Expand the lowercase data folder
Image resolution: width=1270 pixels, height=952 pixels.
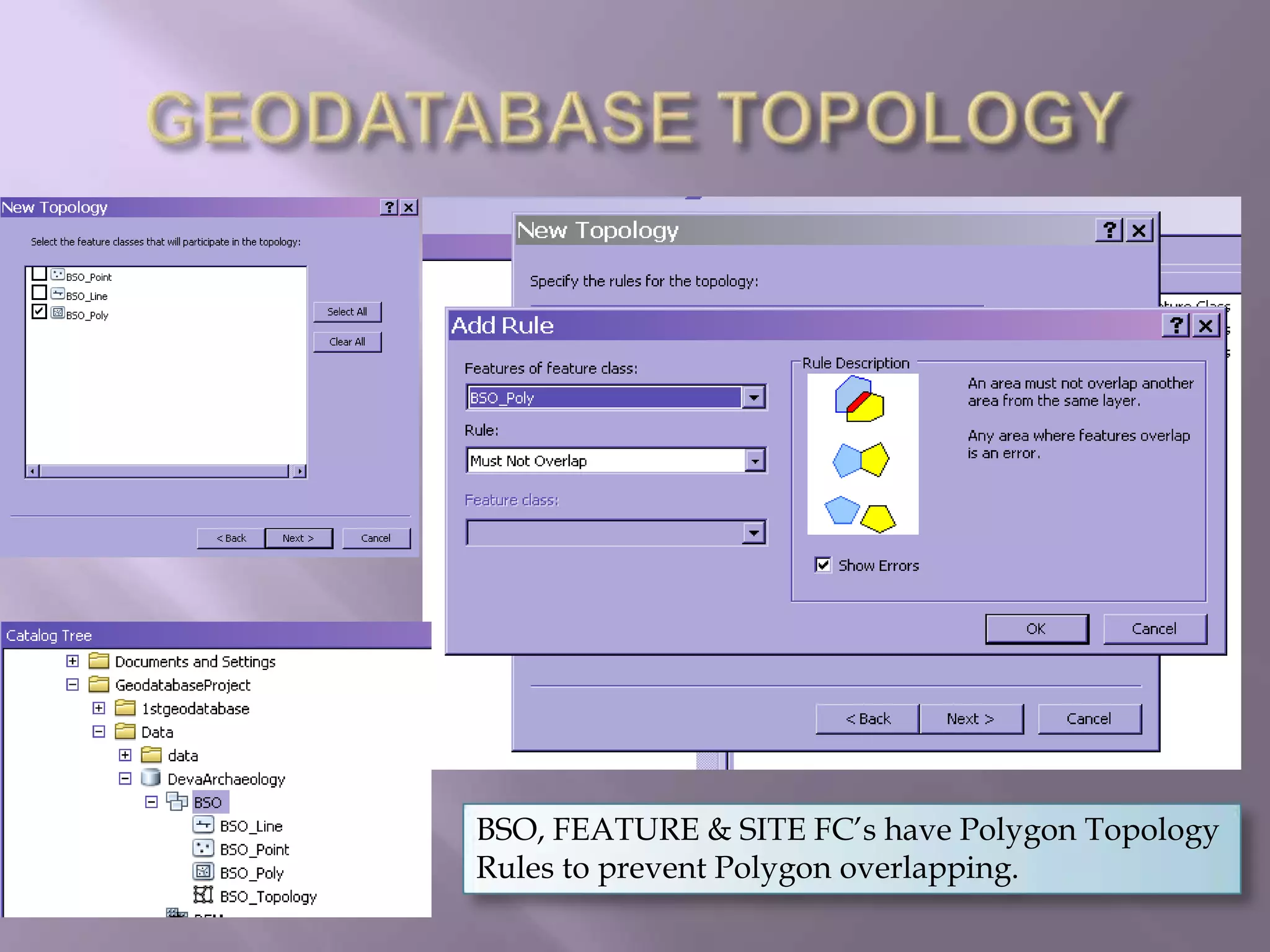click(125, 755)
